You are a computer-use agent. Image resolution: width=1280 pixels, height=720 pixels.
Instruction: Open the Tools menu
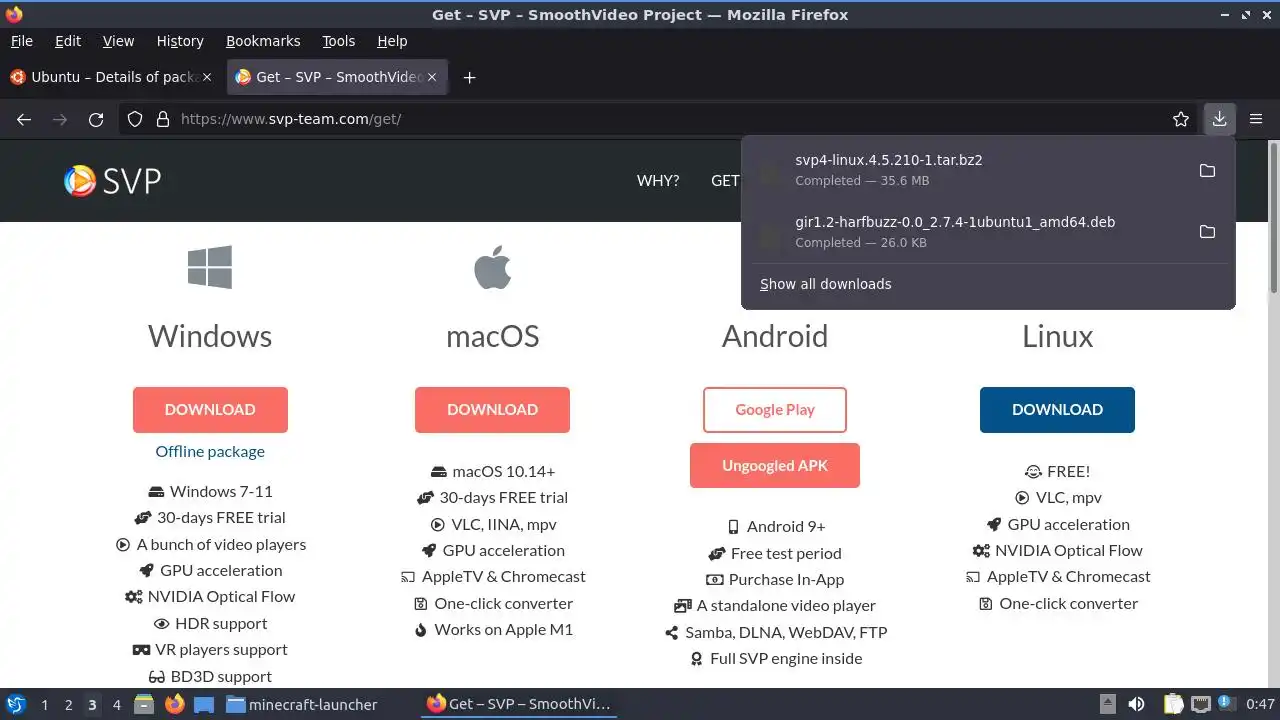[339, 41]
